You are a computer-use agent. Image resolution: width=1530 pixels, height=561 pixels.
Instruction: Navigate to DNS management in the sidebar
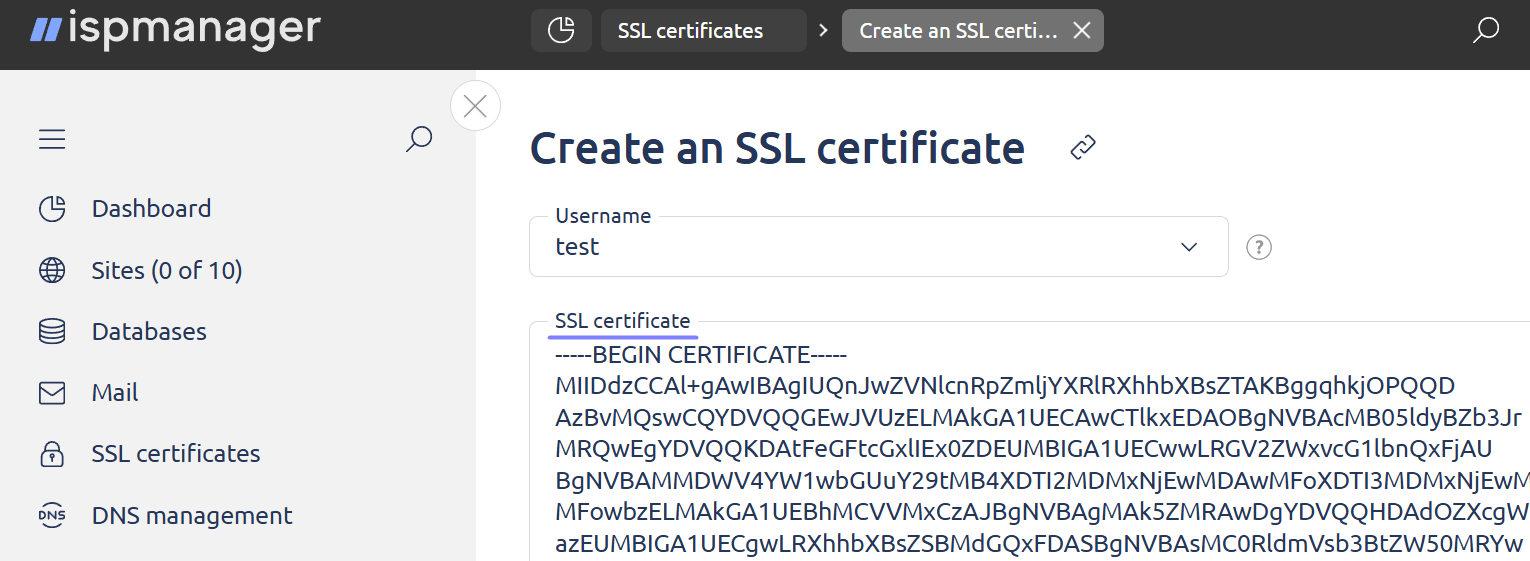coord(192,516)
